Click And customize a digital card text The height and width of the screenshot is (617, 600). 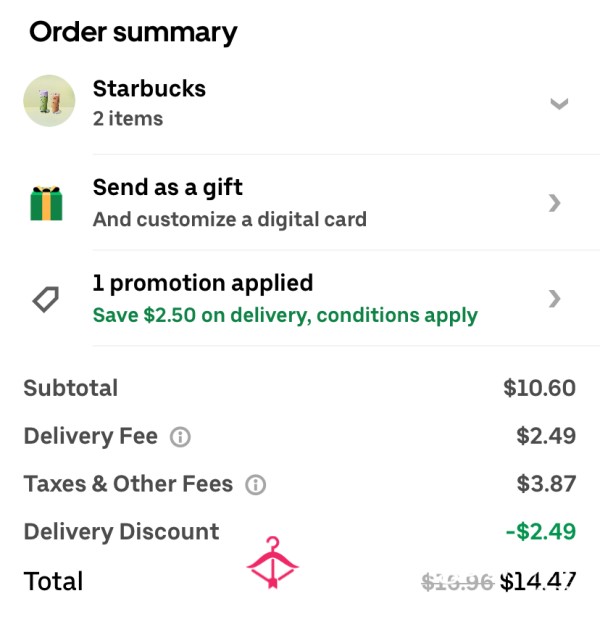pyautogui.click(x=229, y=219)
